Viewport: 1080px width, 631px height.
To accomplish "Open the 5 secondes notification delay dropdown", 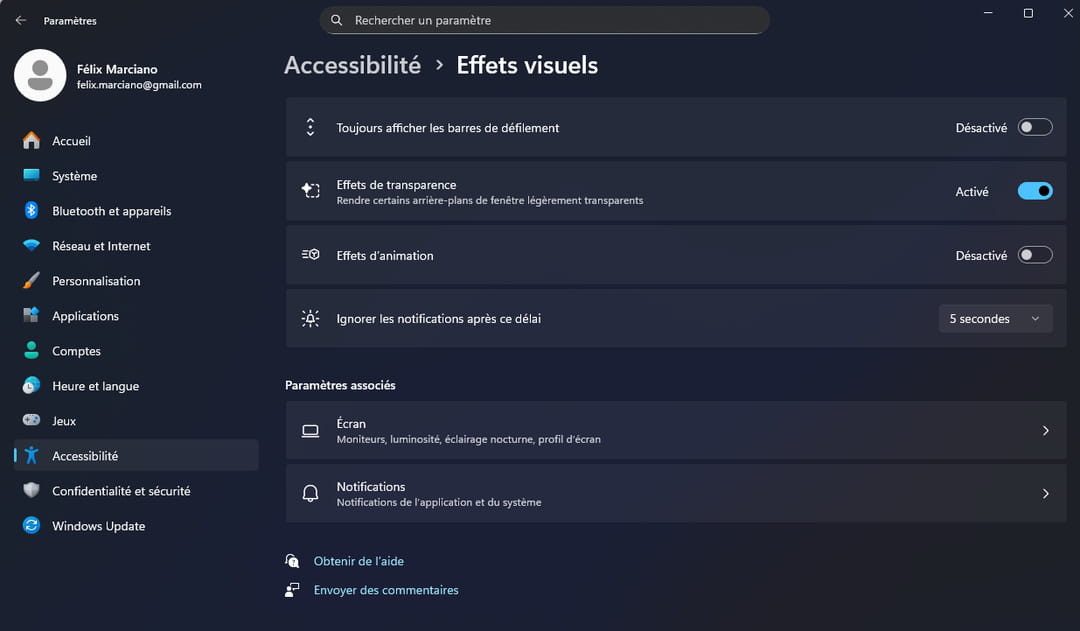I will pos(995,319).
